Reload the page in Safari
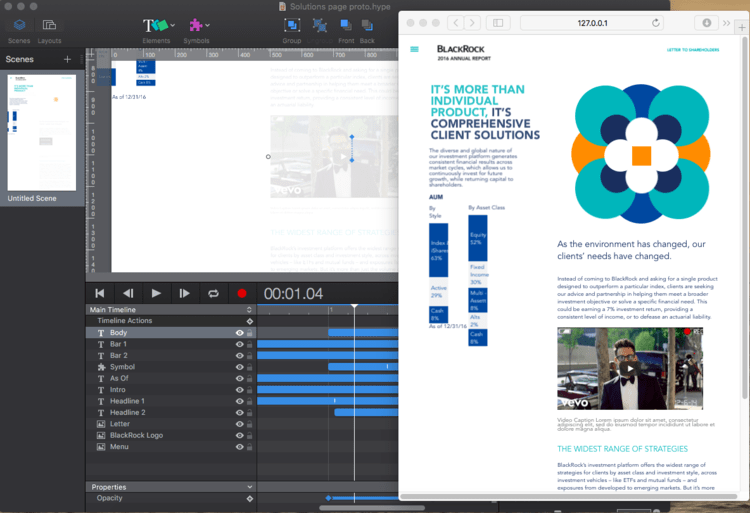This screenshot has width=750, height=513. (655, 23)
